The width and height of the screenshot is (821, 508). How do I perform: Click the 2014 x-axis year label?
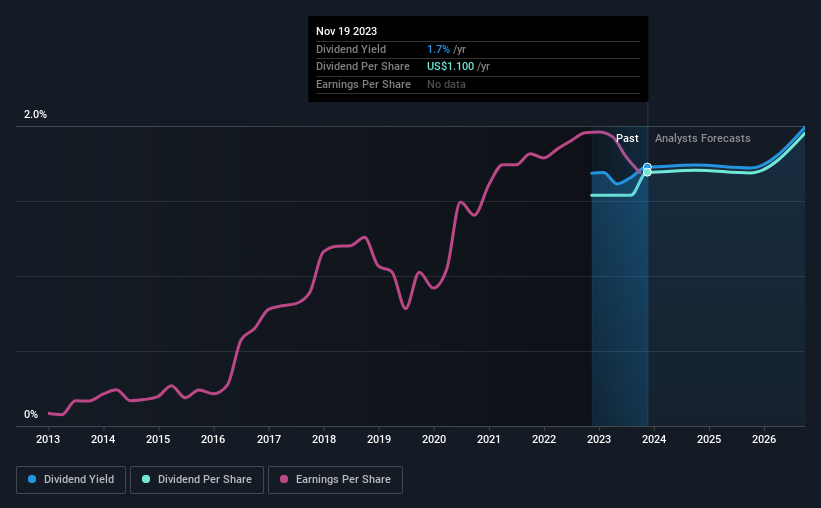click(103, 439)
